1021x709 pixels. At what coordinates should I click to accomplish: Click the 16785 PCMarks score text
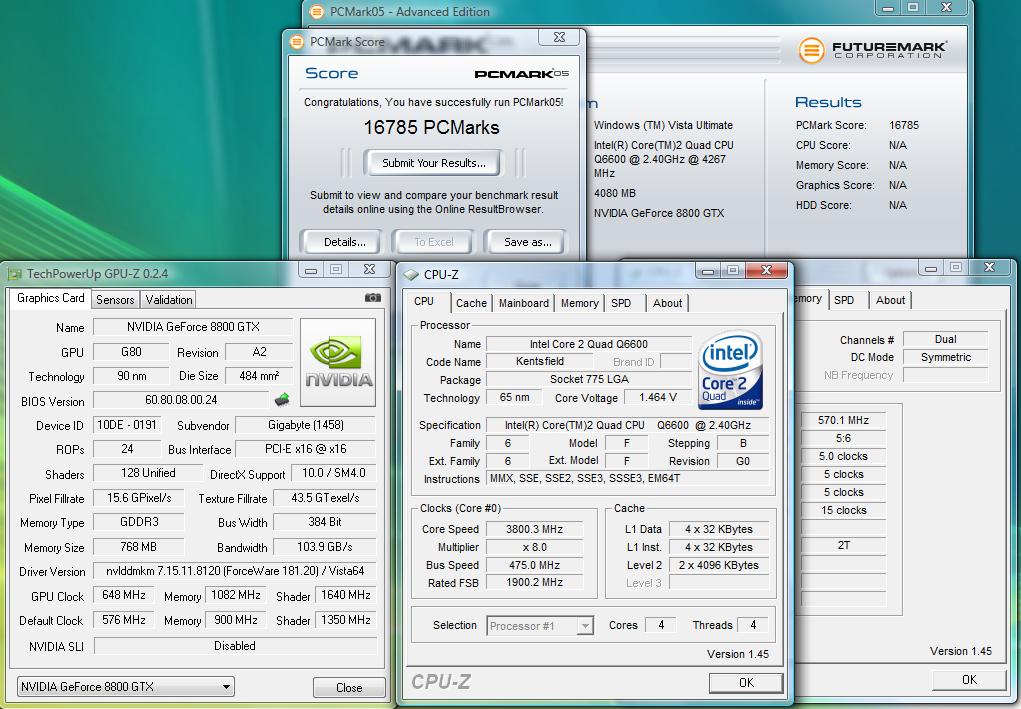coord(431,127)
